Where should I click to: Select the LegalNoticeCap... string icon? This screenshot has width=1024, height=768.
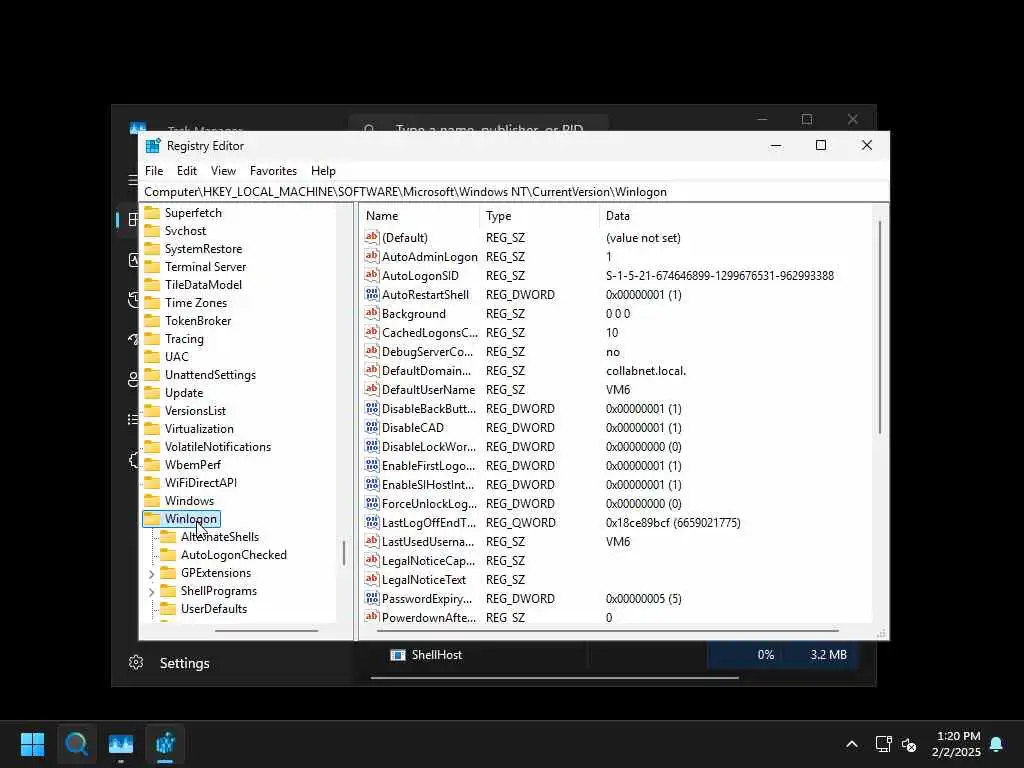[x=372, y=560]
